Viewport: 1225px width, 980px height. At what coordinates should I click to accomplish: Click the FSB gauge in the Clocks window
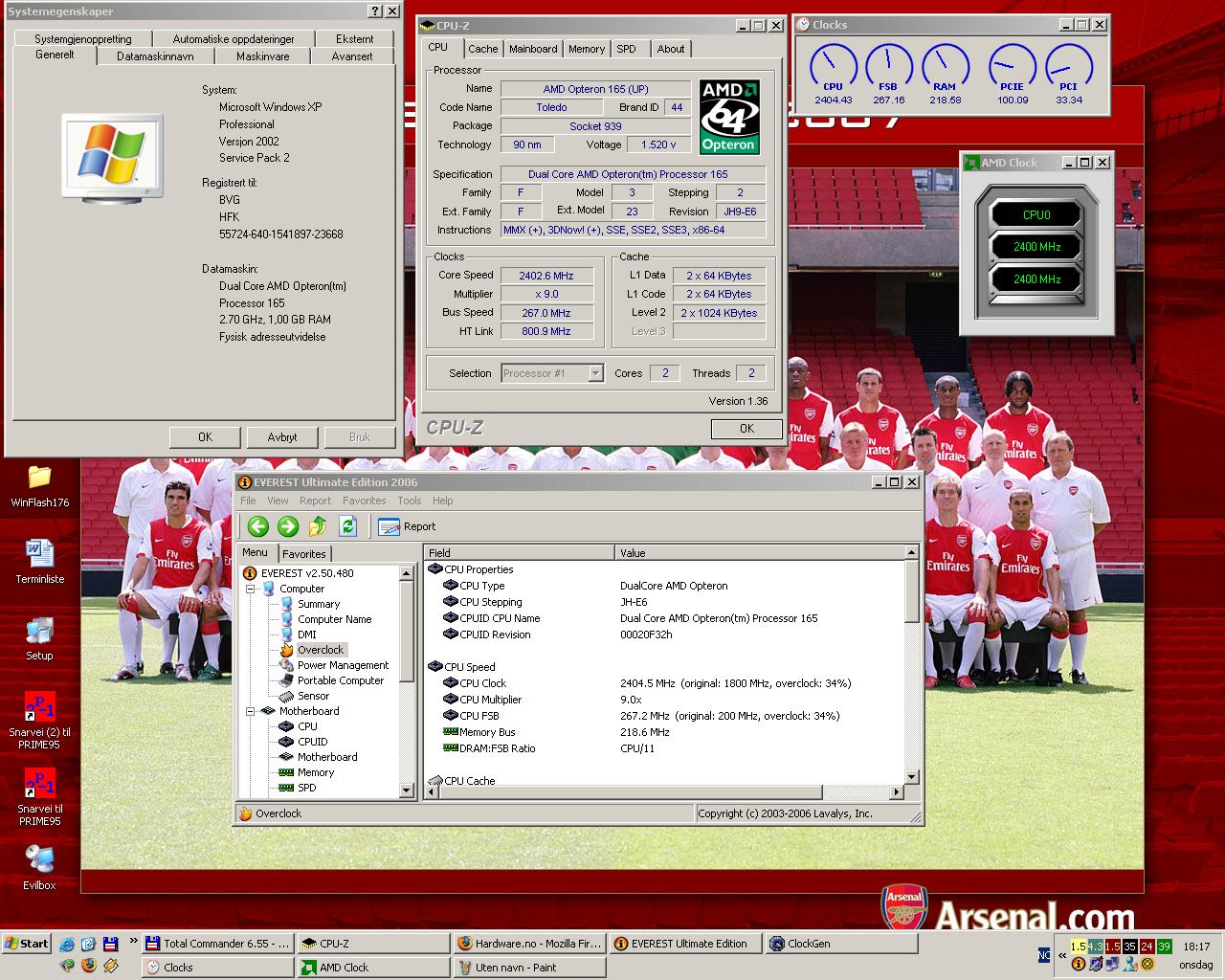tap(888, 69)
